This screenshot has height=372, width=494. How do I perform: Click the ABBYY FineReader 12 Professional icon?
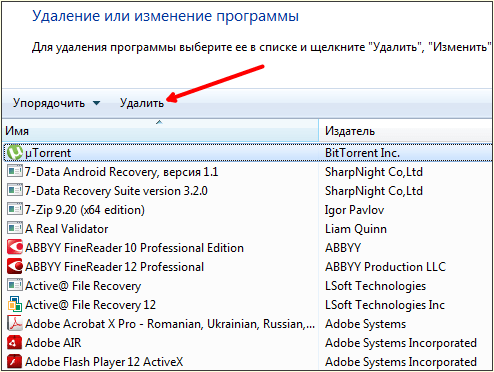pyautogui.click(x=15, y=267)
